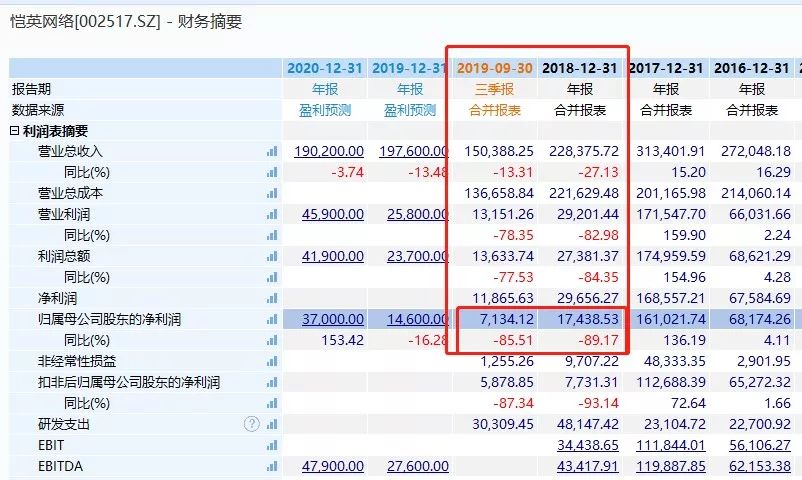Collapse the 利润表摘要 section
802x480 pixels.
14,131
